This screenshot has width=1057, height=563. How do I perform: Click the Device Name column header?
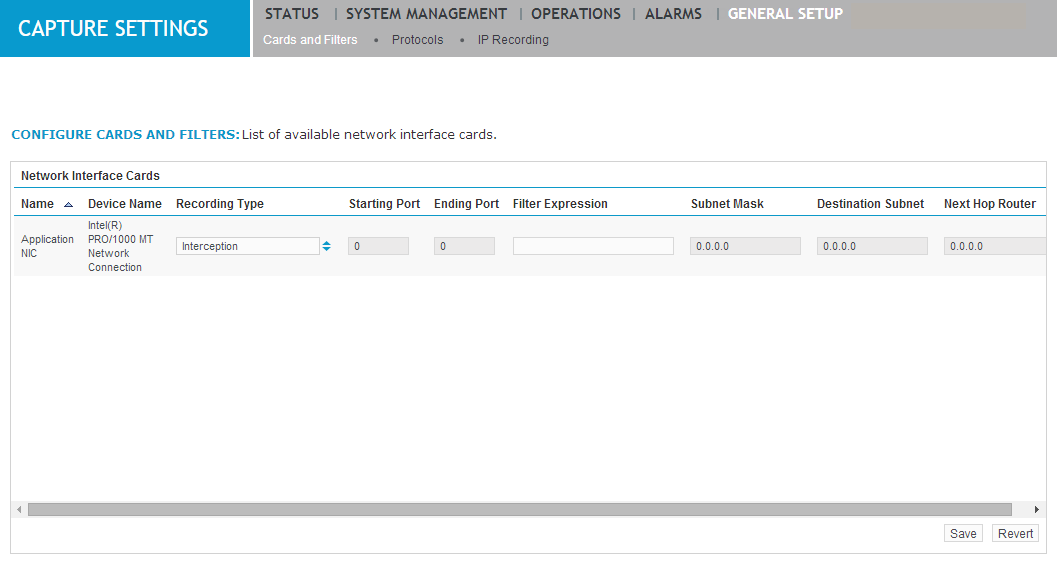point(125,204)
